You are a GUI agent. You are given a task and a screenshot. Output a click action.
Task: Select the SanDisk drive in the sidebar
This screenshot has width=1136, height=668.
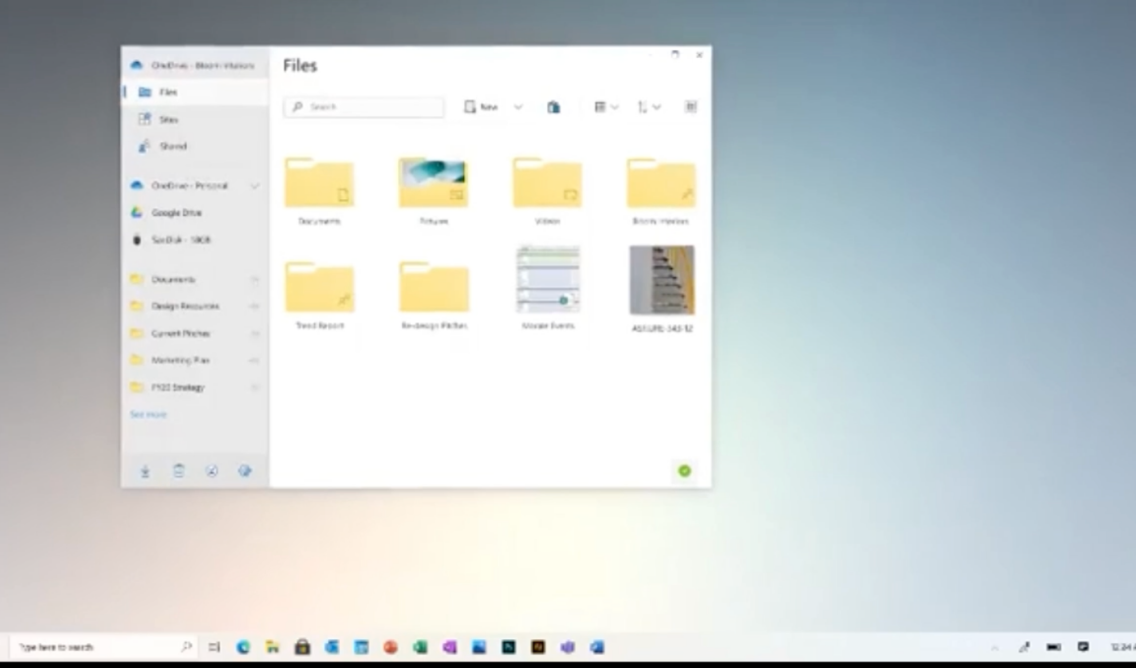(x=180, y=240)
